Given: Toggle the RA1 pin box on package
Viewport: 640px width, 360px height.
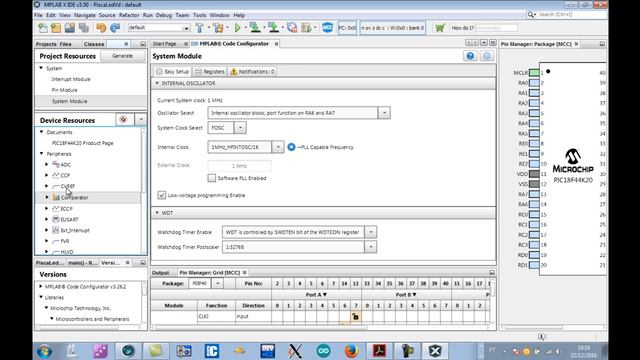Looking at the screenshot, I should (534, 93).
